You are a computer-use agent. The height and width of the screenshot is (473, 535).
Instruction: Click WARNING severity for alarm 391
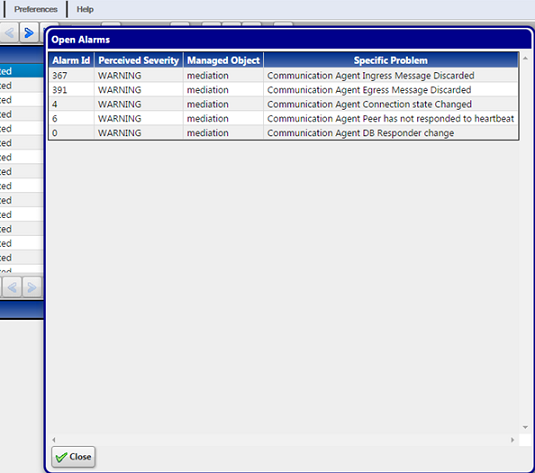pyautogui.click(x=119, y=90)
